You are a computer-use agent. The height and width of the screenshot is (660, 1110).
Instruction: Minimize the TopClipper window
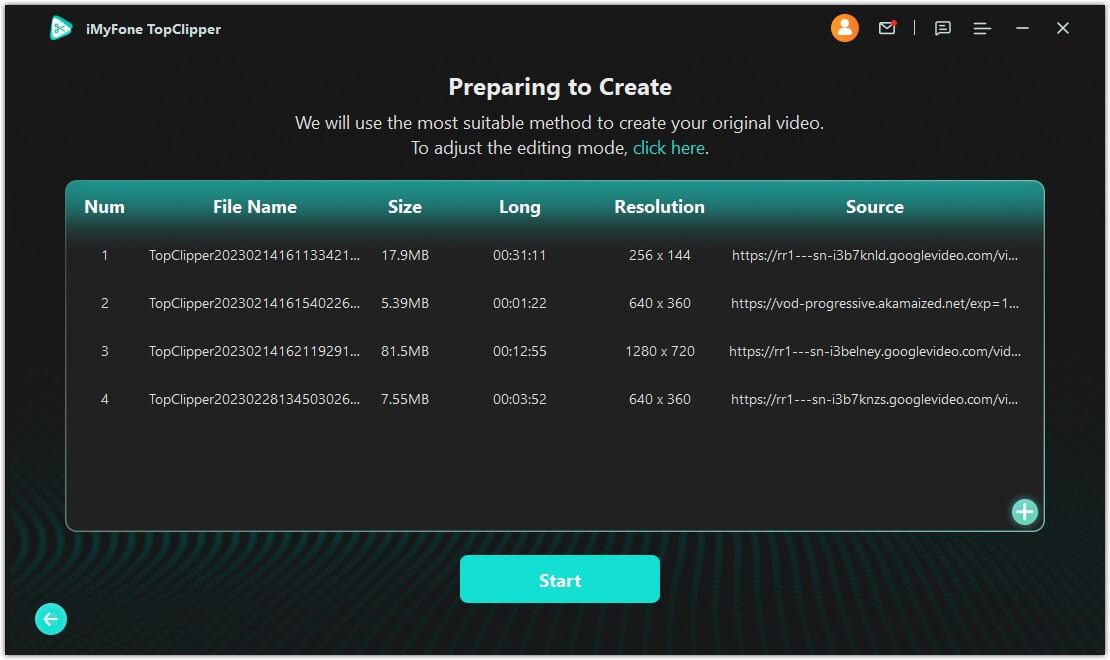[x=1022, y=29]
